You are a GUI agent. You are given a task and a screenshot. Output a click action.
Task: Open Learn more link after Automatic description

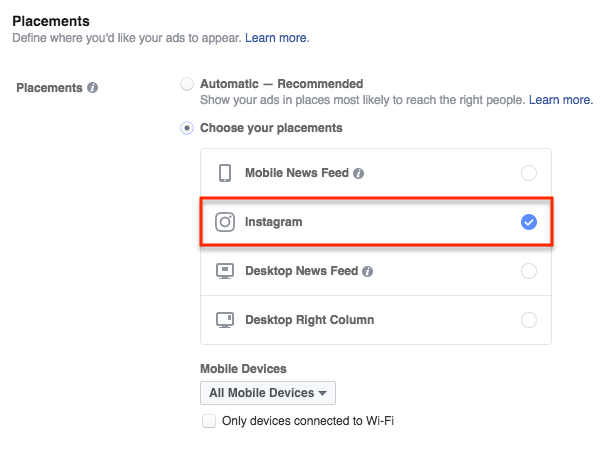click(x=561, y=100)
